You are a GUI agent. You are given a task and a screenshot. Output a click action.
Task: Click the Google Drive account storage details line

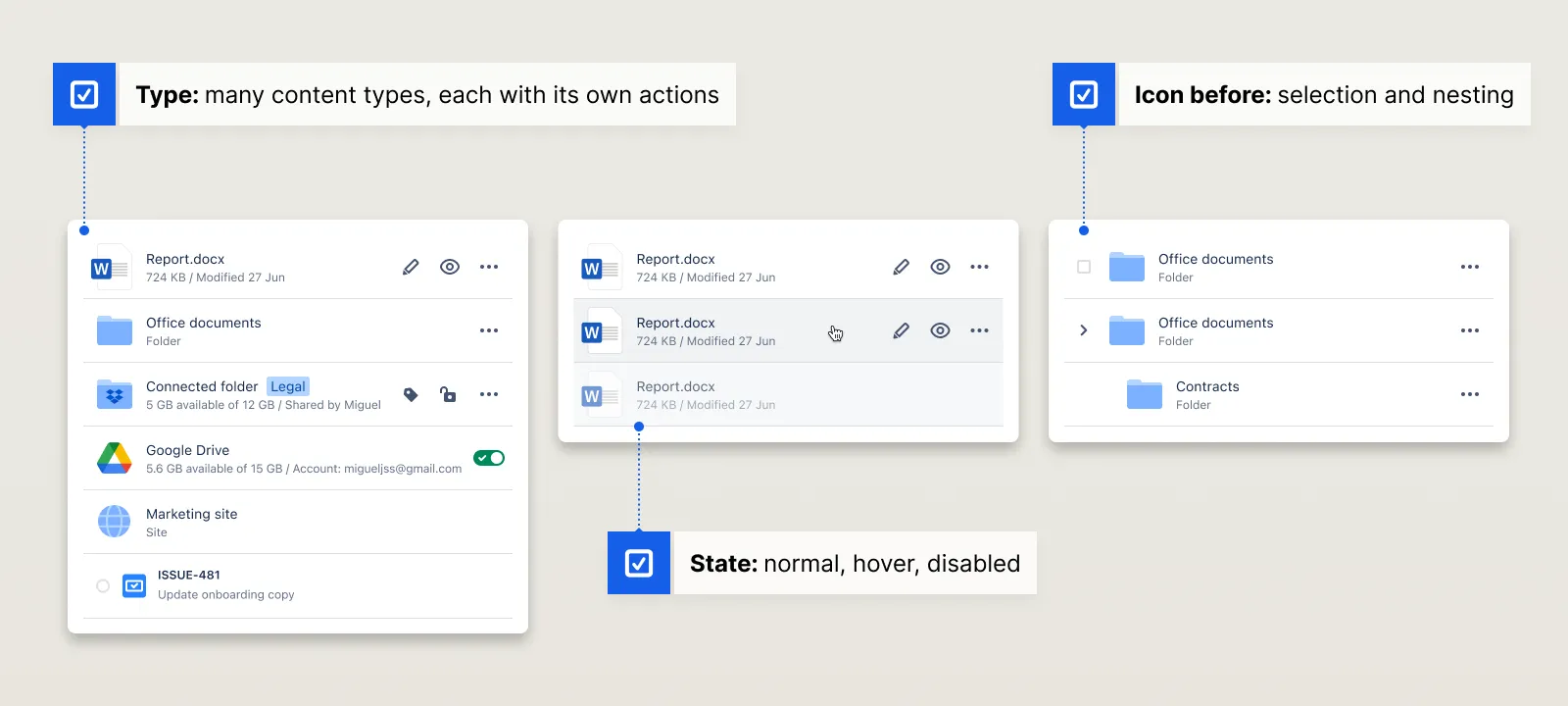click(304, 469)
